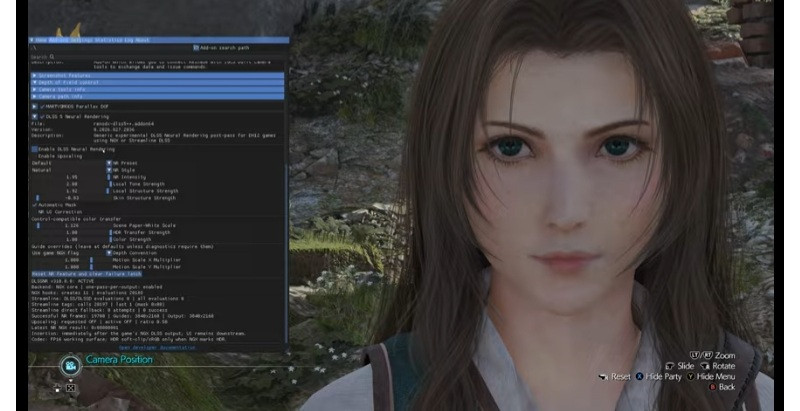Click Reset NR feature and clear failure latch
This screenshot has height=411, width=800.
pos(87,274)
